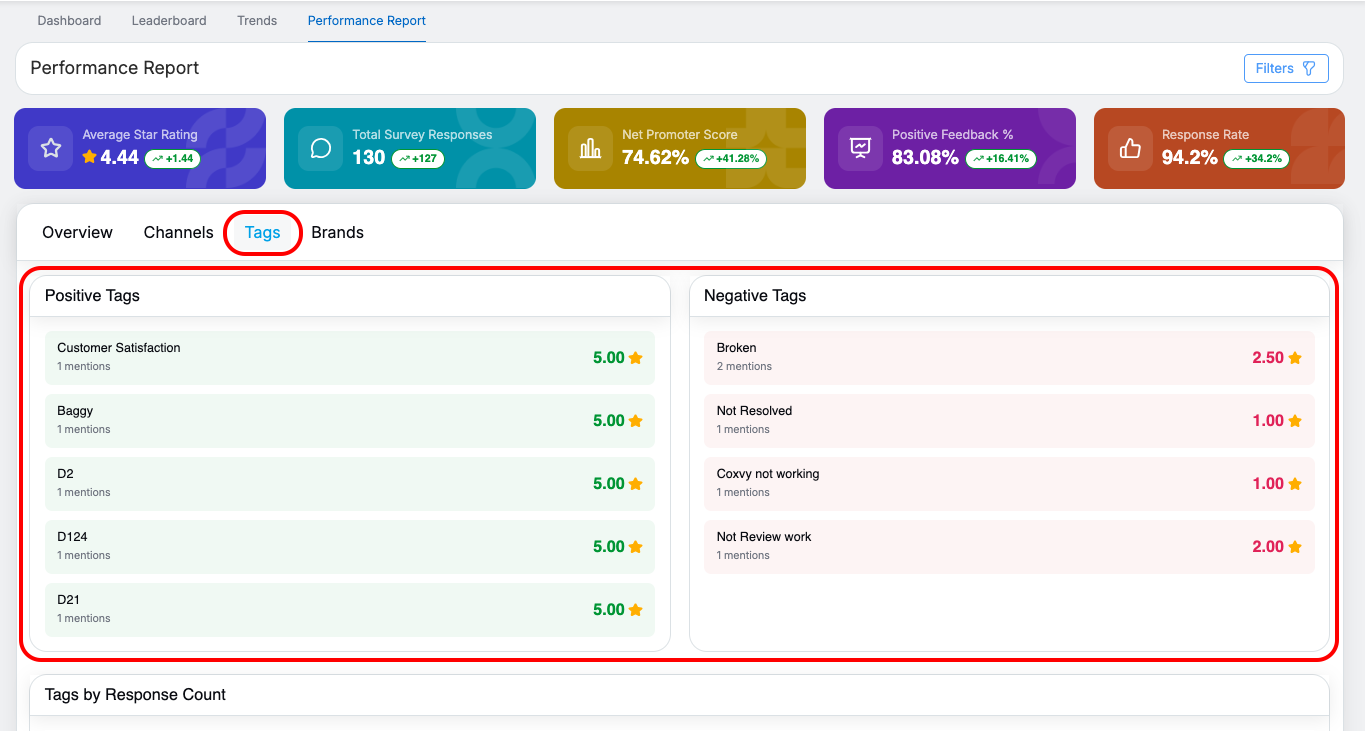Click the funnel icon in Filters button

pos(1309,68)
